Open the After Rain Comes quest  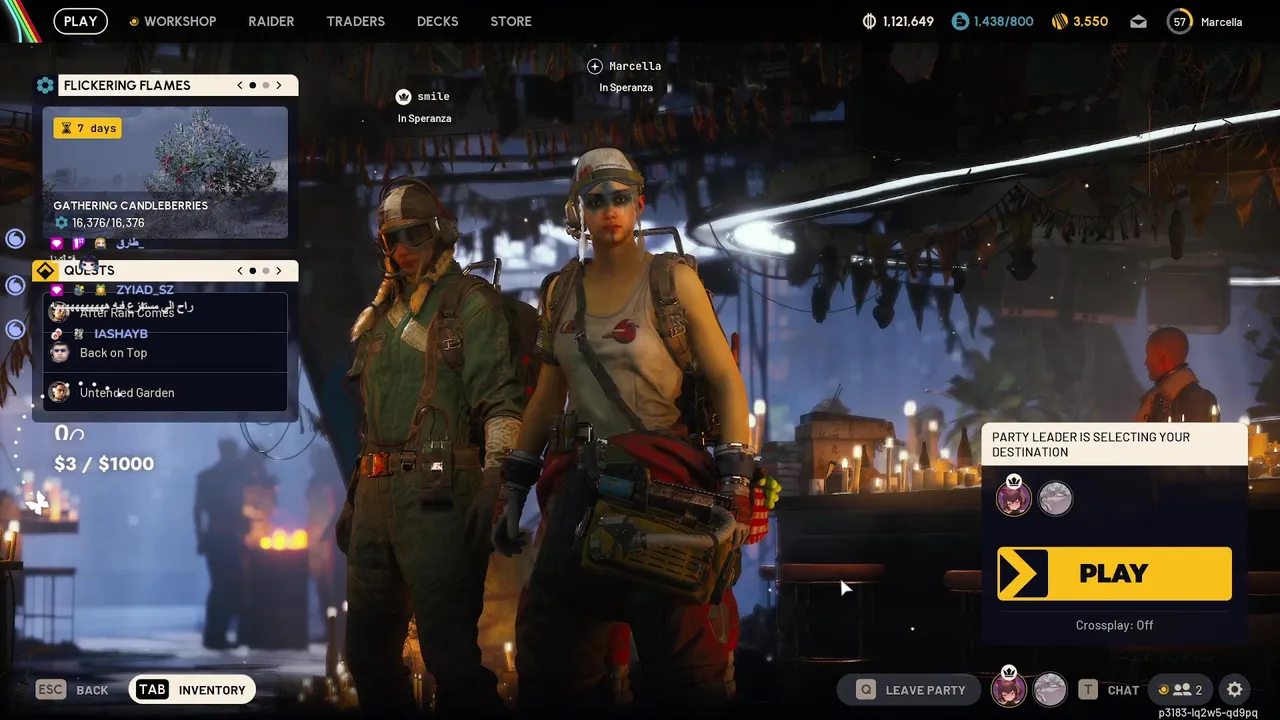(165, 313)
